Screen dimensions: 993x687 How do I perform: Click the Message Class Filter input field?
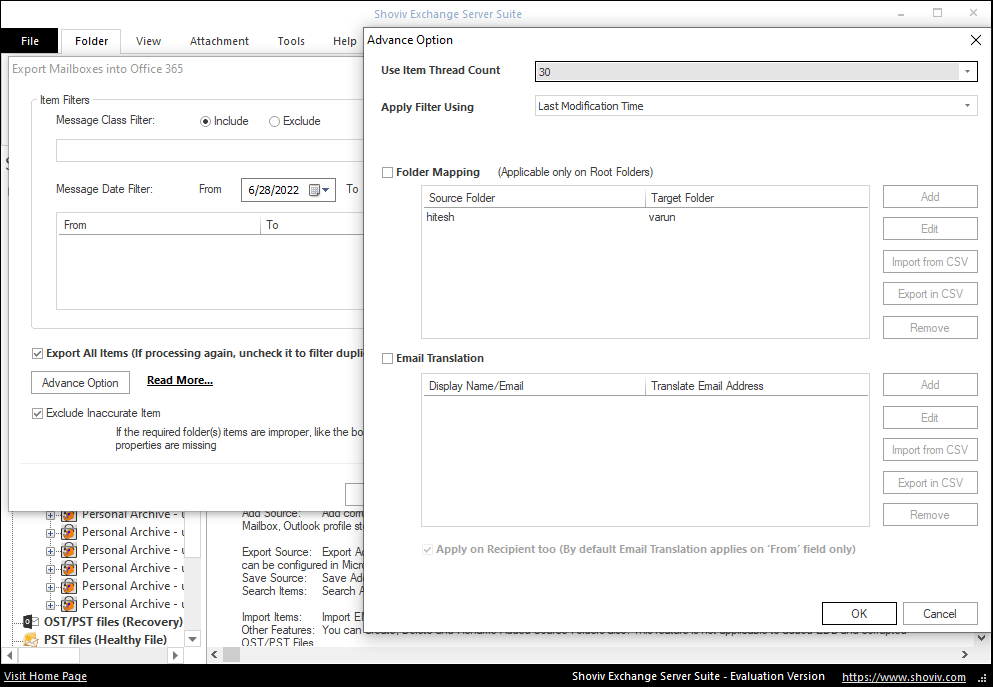coord(210,151)
